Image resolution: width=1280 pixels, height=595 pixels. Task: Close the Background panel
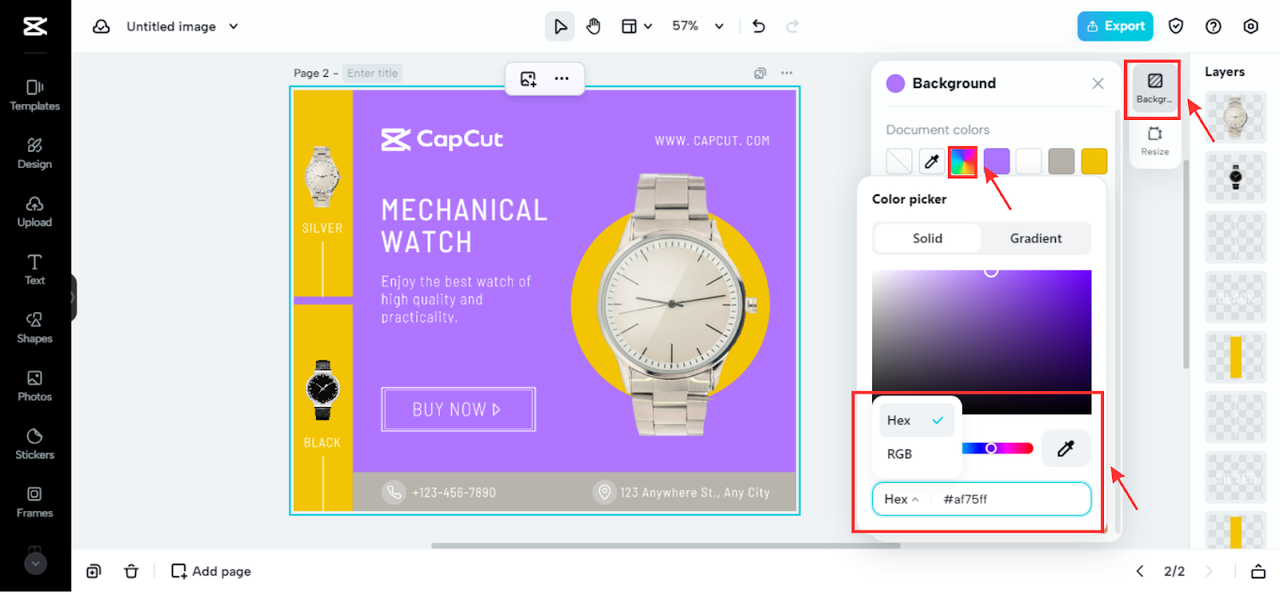pos(1098,83)
